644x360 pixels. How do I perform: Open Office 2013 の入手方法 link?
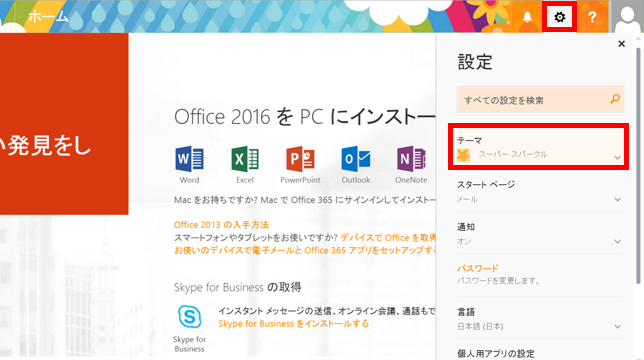(221, 225)
